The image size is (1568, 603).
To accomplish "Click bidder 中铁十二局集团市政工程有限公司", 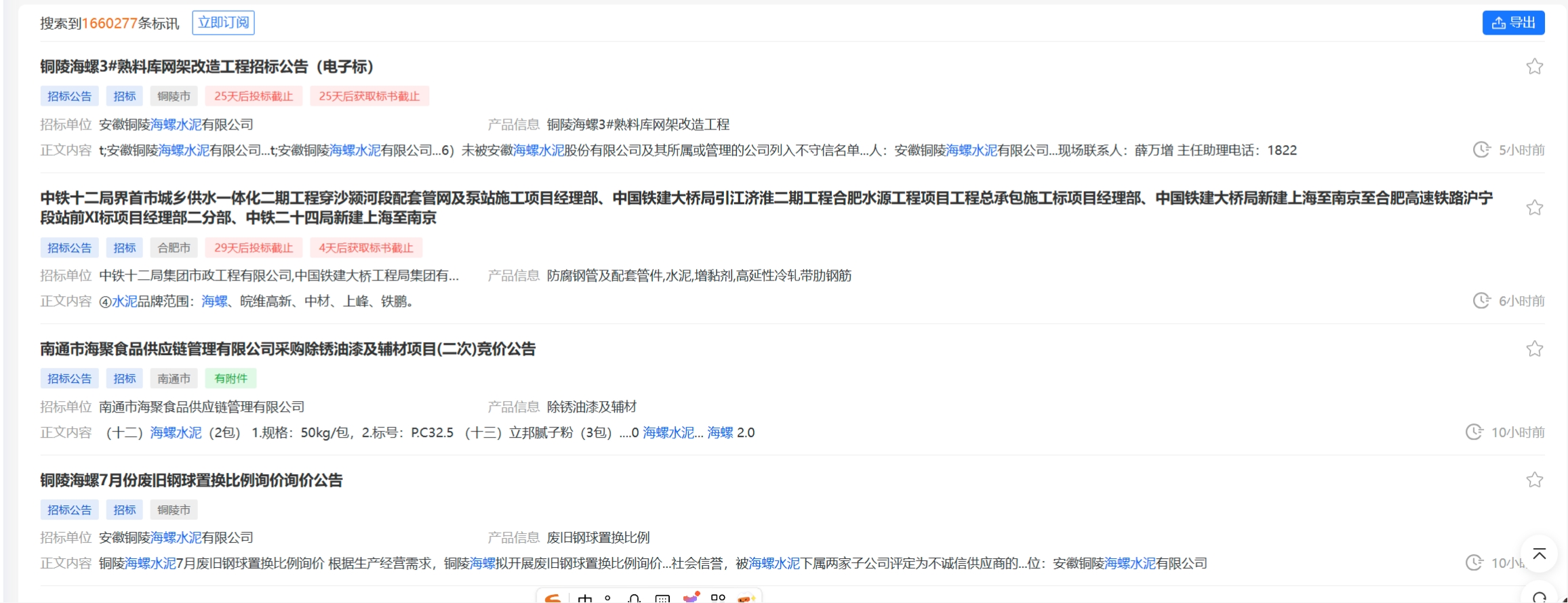I will pyautogui.click(x=279, y=276).
